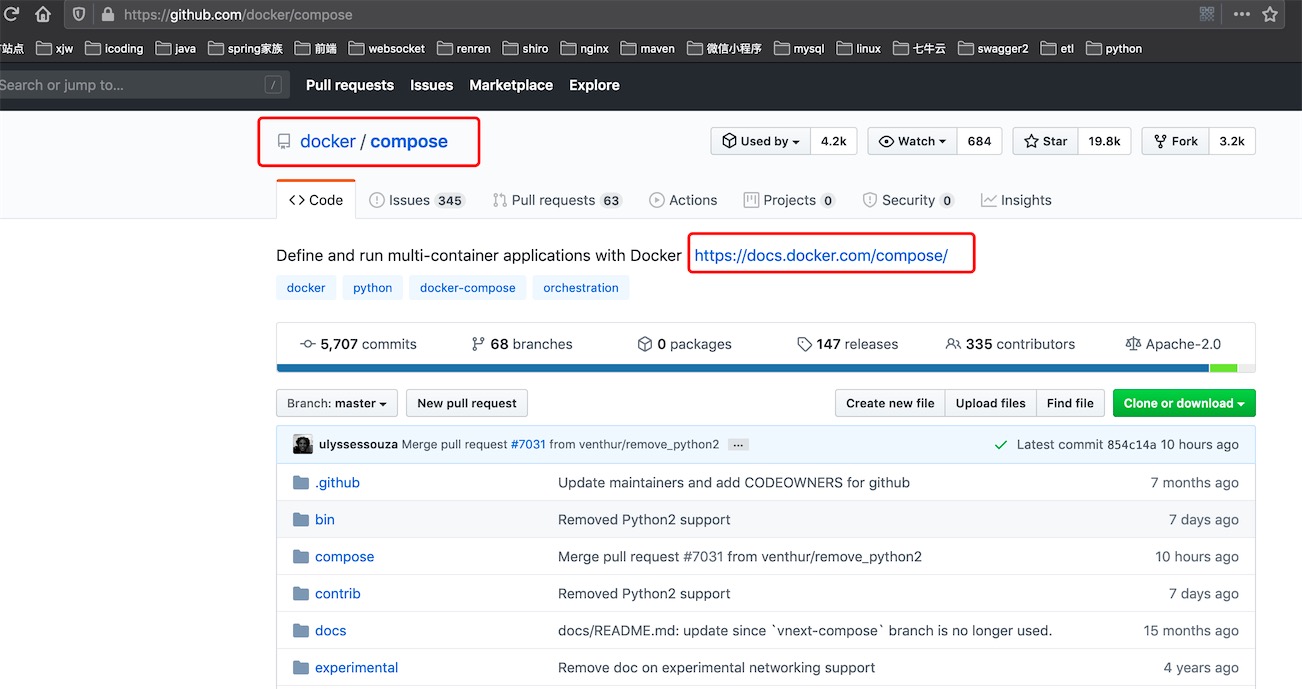This screenshot has width=1302, height=689.
Task: Switch to the Code tab
Action: pyautogui.click(x=316, y=200)
